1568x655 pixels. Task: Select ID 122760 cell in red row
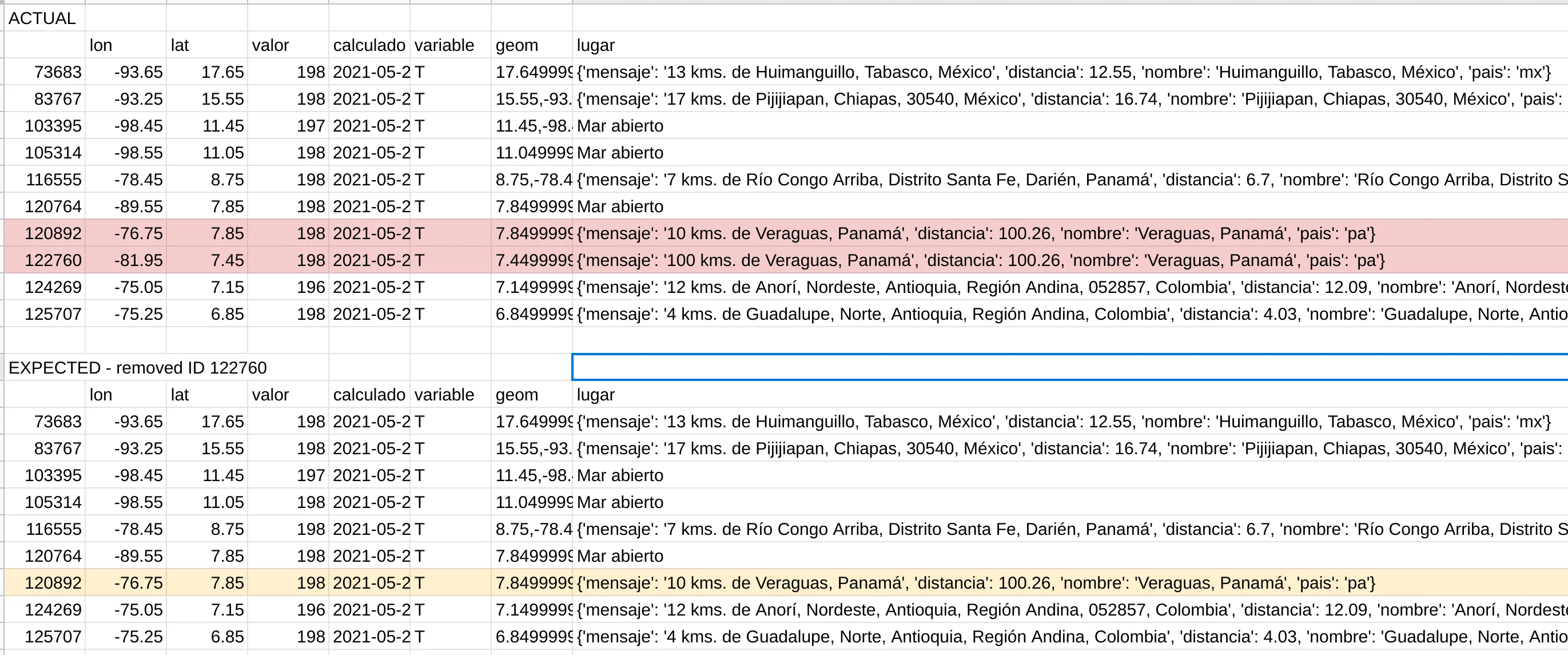53,260
